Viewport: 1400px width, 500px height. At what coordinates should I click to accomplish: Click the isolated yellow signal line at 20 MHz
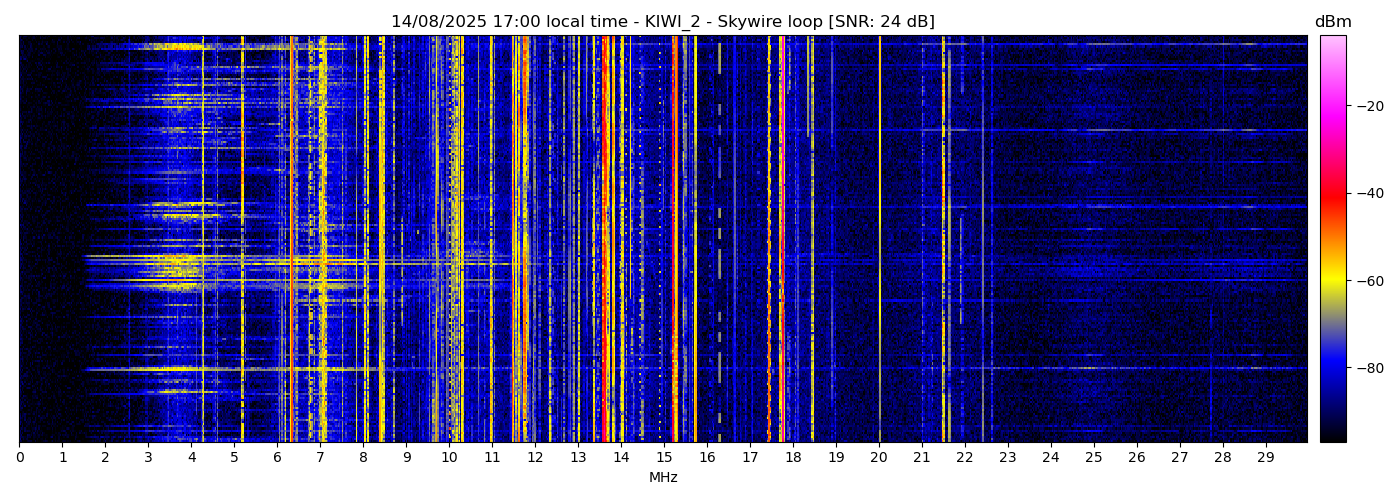click(879, 240)
